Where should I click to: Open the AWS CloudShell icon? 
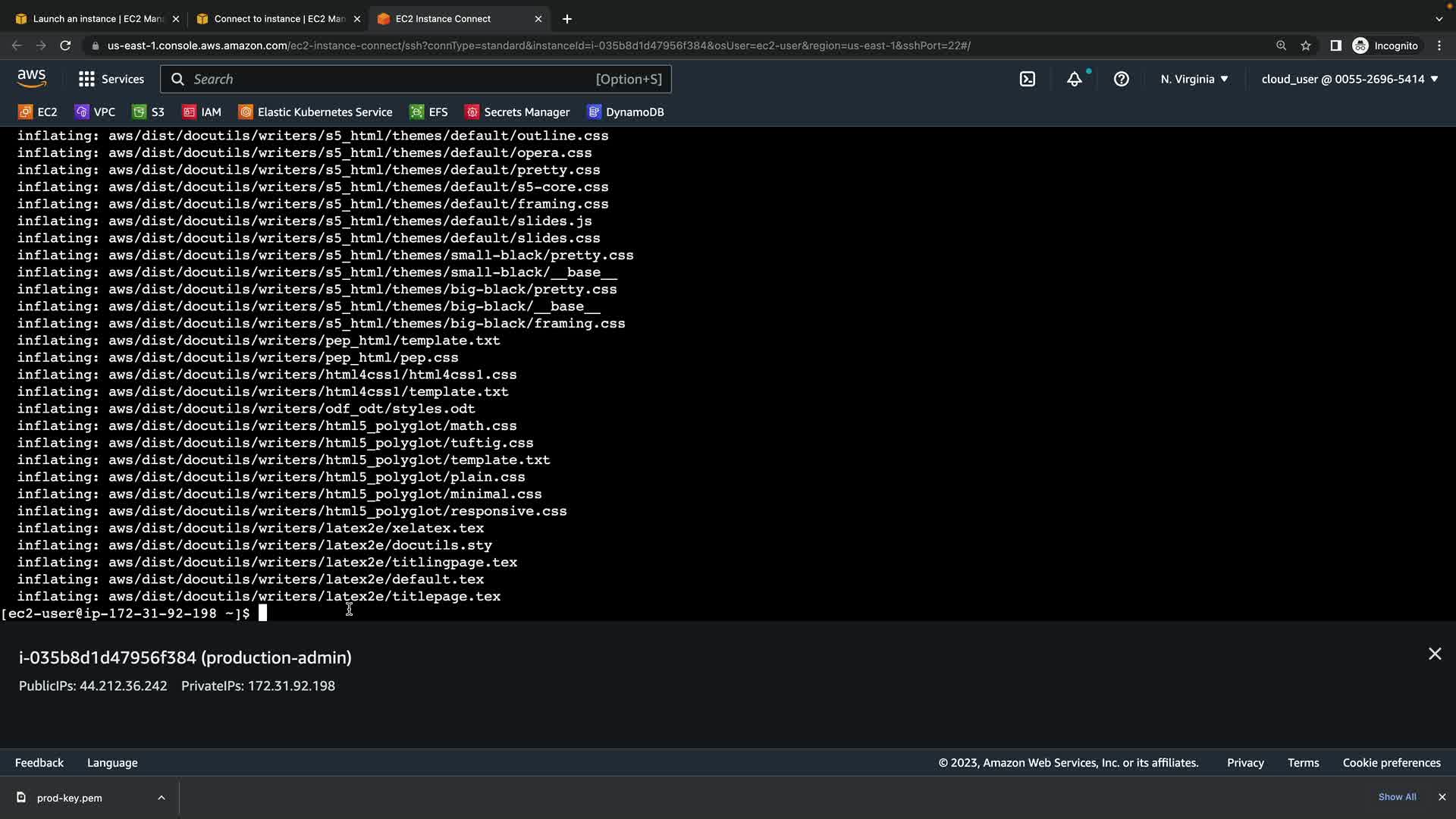point(1028,79)
